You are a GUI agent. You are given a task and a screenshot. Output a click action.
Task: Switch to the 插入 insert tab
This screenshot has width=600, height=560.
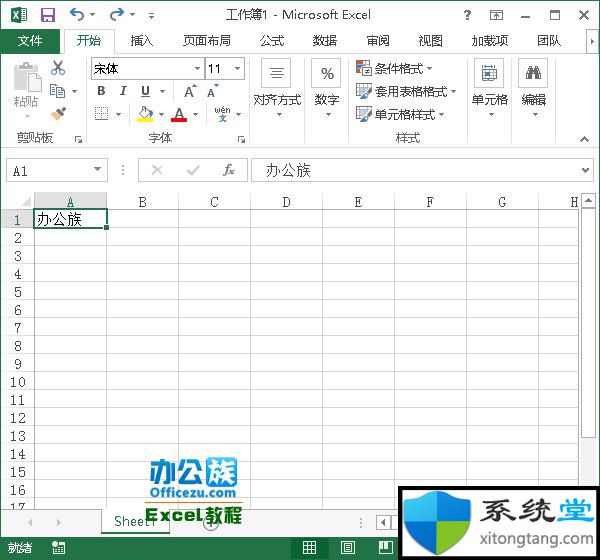142,41
